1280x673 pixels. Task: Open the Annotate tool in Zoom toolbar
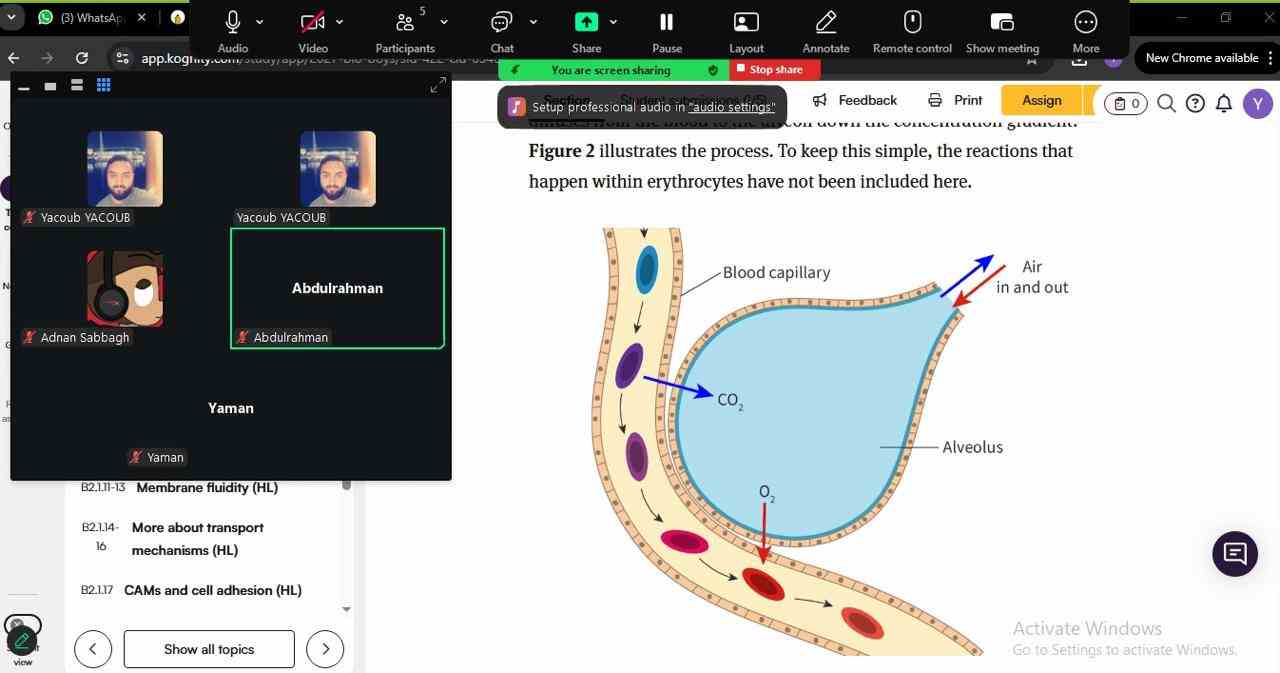click(x=825, y=23)
